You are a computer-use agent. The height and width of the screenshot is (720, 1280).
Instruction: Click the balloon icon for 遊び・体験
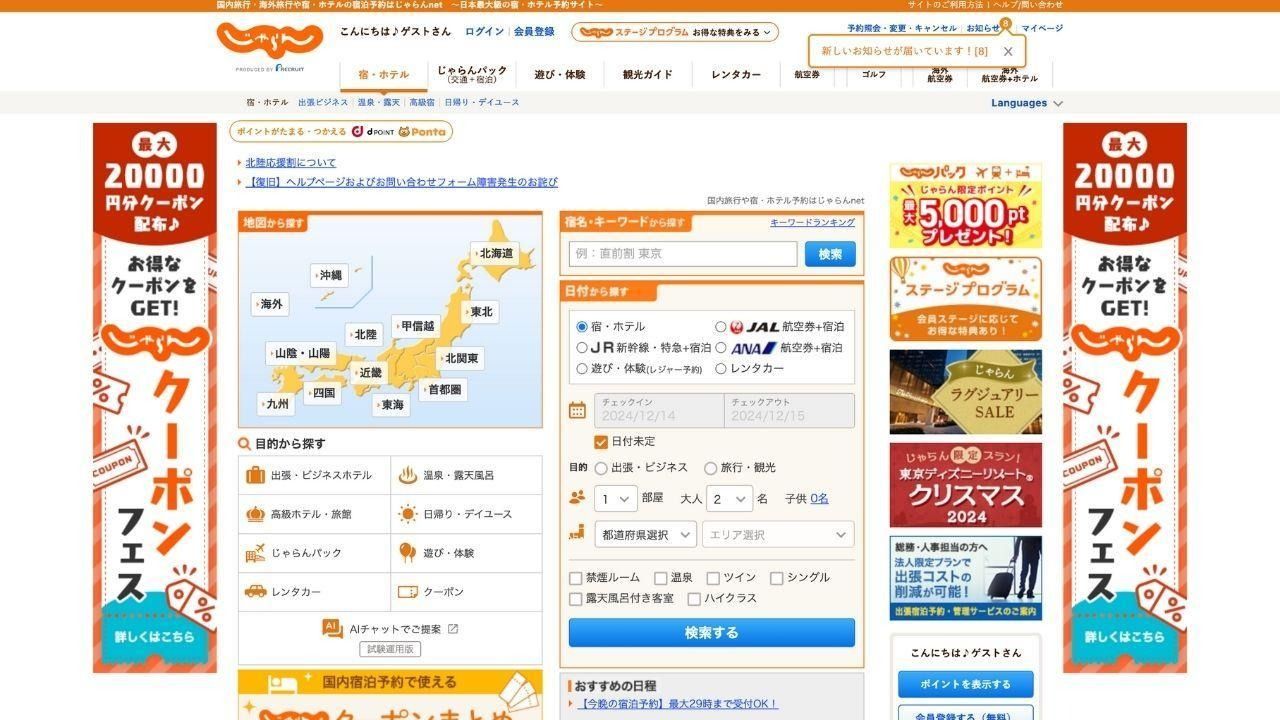pos(408,552)
